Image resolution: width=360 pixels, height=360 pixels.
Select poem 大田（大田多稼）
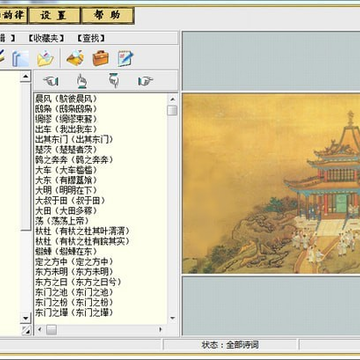tap(66, 211)
